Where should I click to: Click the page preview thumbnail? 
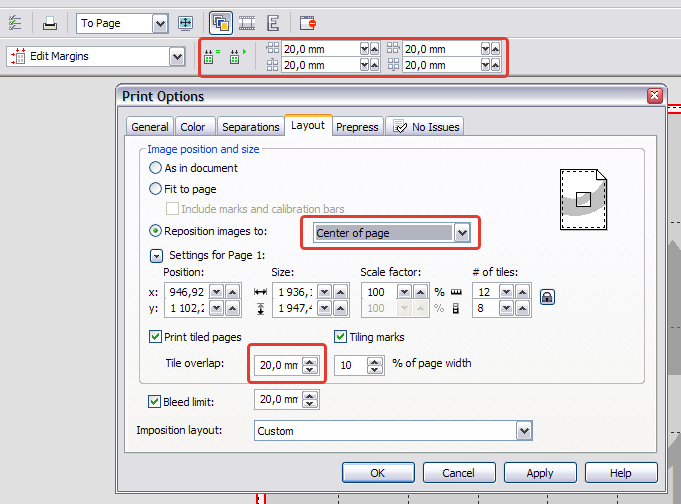pos(583,199)
